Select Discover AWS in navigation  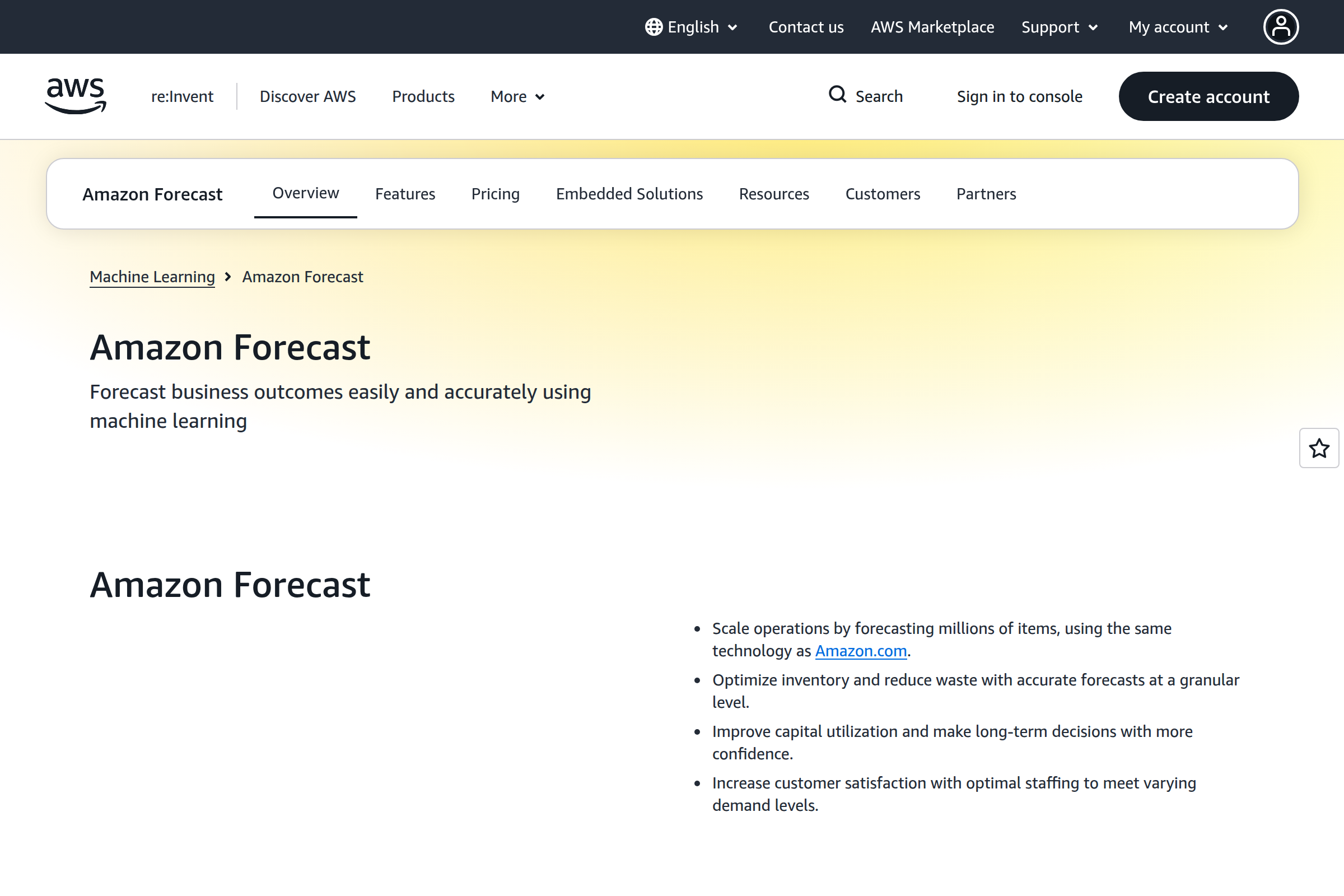307,96
